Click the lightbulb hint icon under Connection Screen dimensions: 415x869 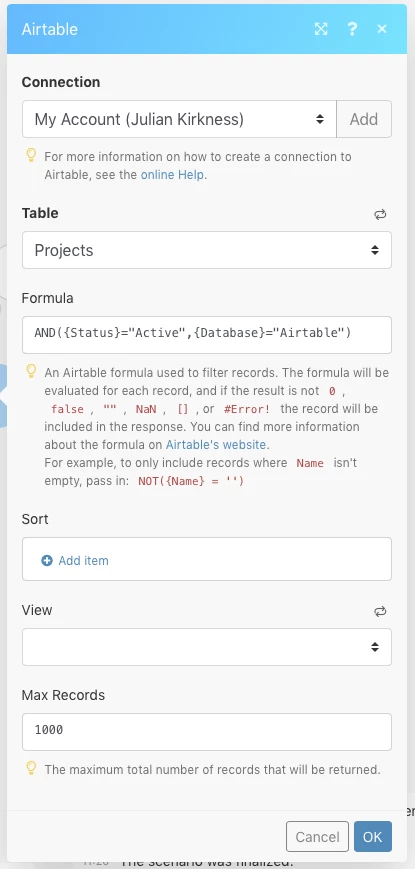click(x=32, y=156)
